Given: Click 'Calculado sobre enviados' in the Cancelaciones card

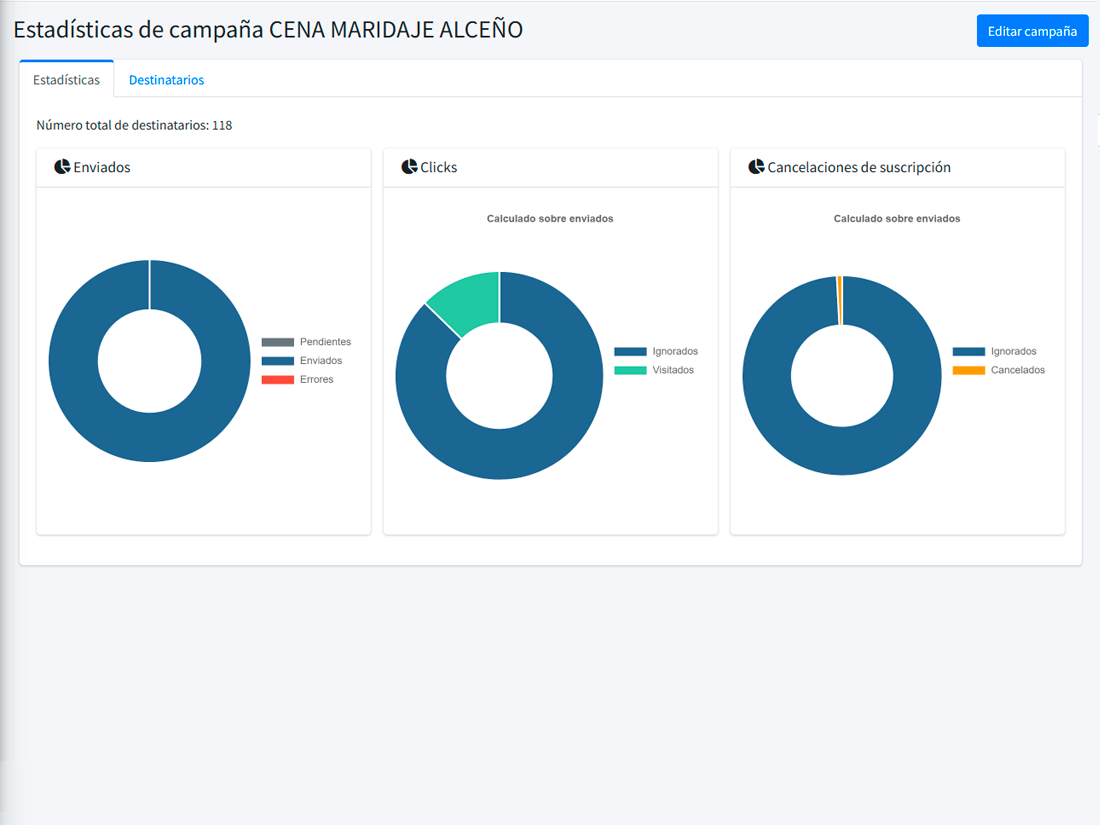Looking at the screenshot, I should coord(897,219).
